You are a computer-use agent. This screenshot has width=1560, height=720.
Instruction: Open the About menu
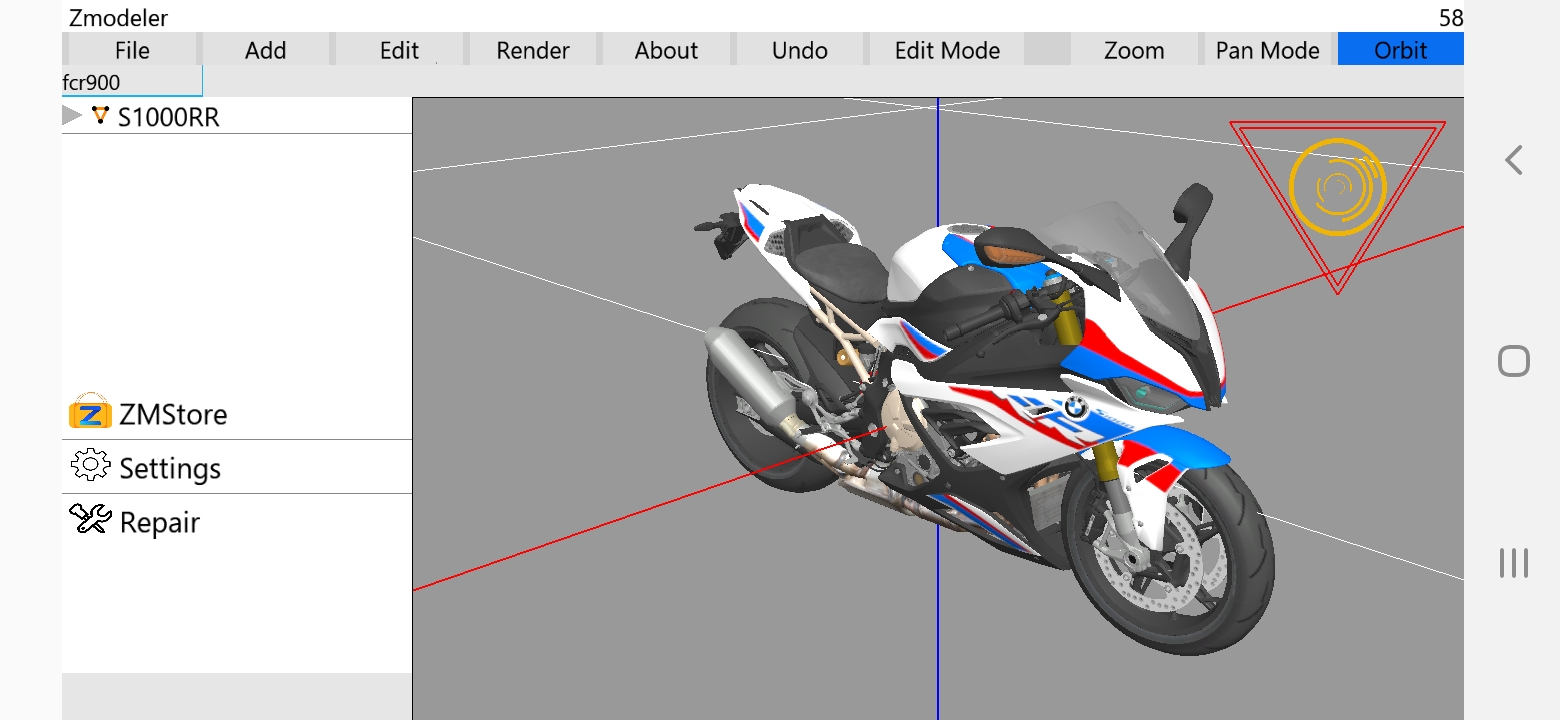pos(666,50)
